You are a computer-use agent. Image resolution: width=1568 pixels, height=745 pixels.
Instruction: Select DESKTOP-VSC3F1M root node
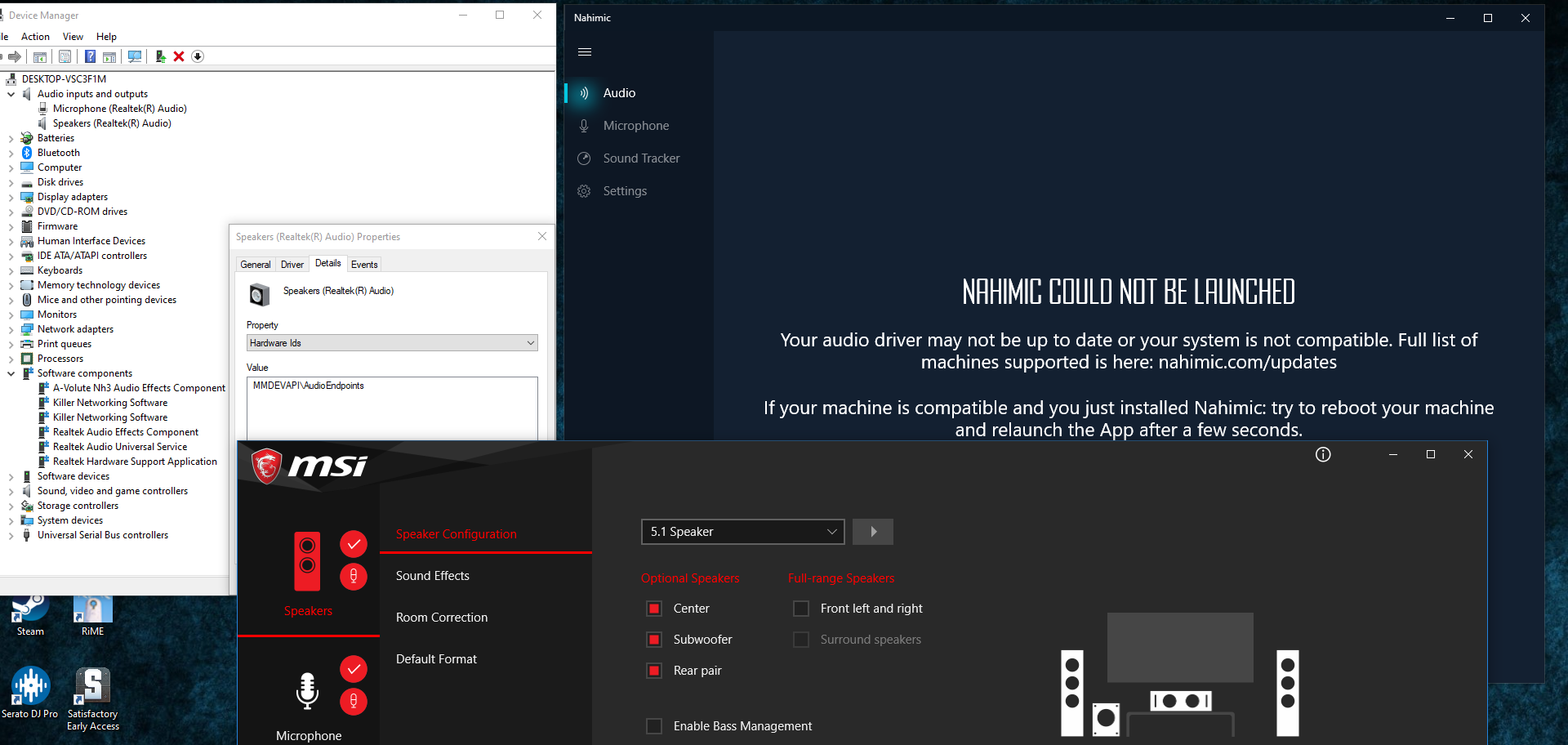pyautogui.click(x=64, y=79)
